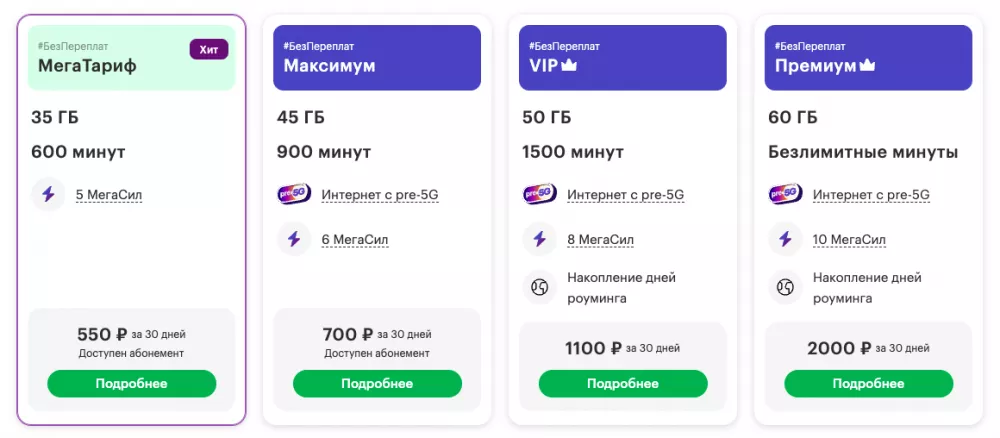Click lightning icon next to 6 МегаСил
Screen dimensions: 1000x438
(293, 239)
